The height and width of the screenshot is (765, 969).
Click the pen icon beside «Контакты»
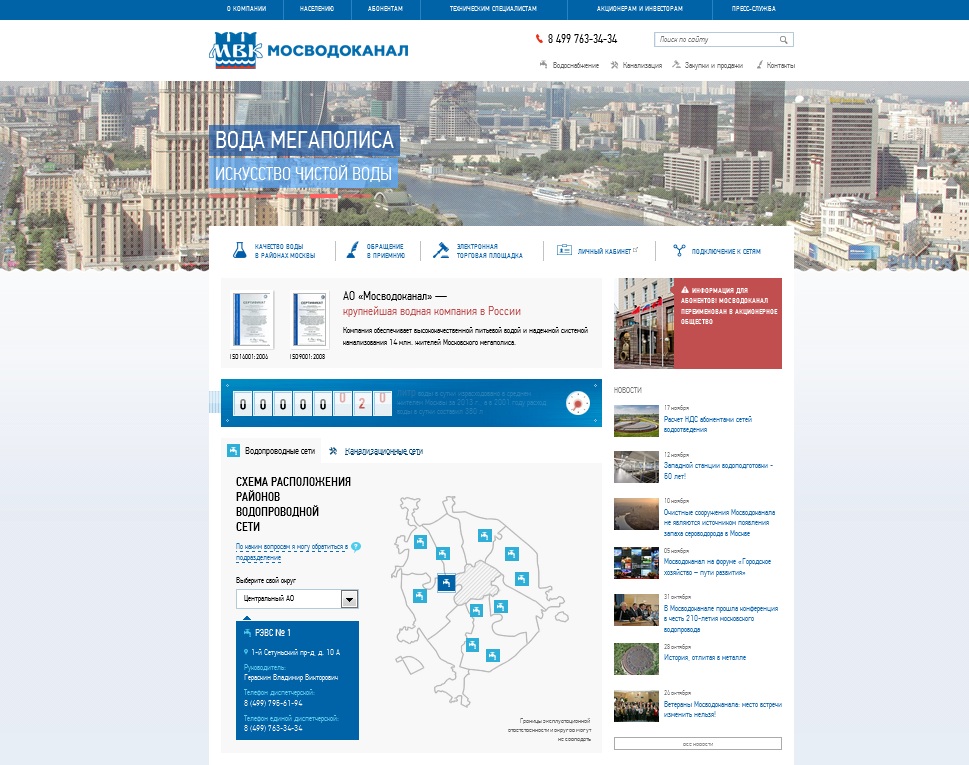point(760,64)
